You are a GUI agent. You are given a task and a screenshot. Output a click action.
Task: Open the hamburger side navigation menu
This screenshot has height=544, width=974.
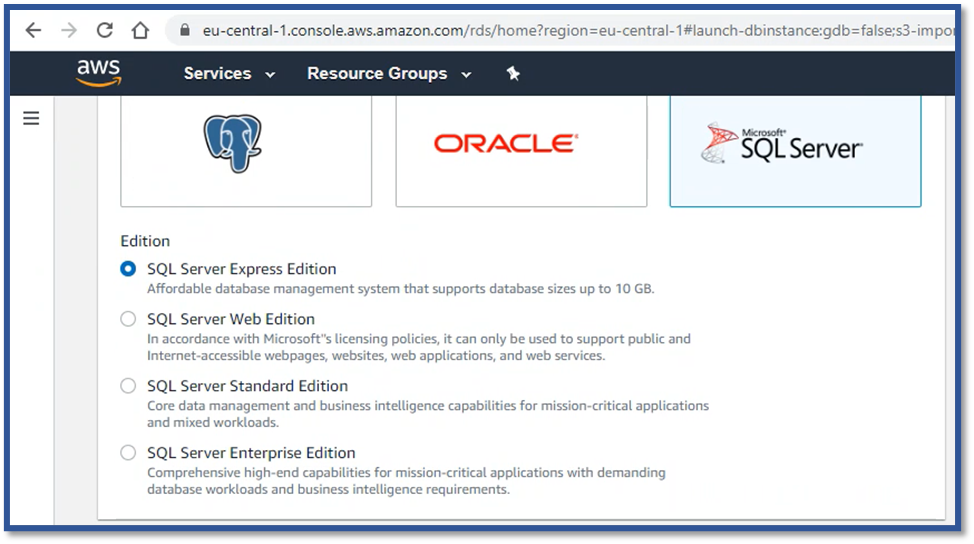(31, 118)
